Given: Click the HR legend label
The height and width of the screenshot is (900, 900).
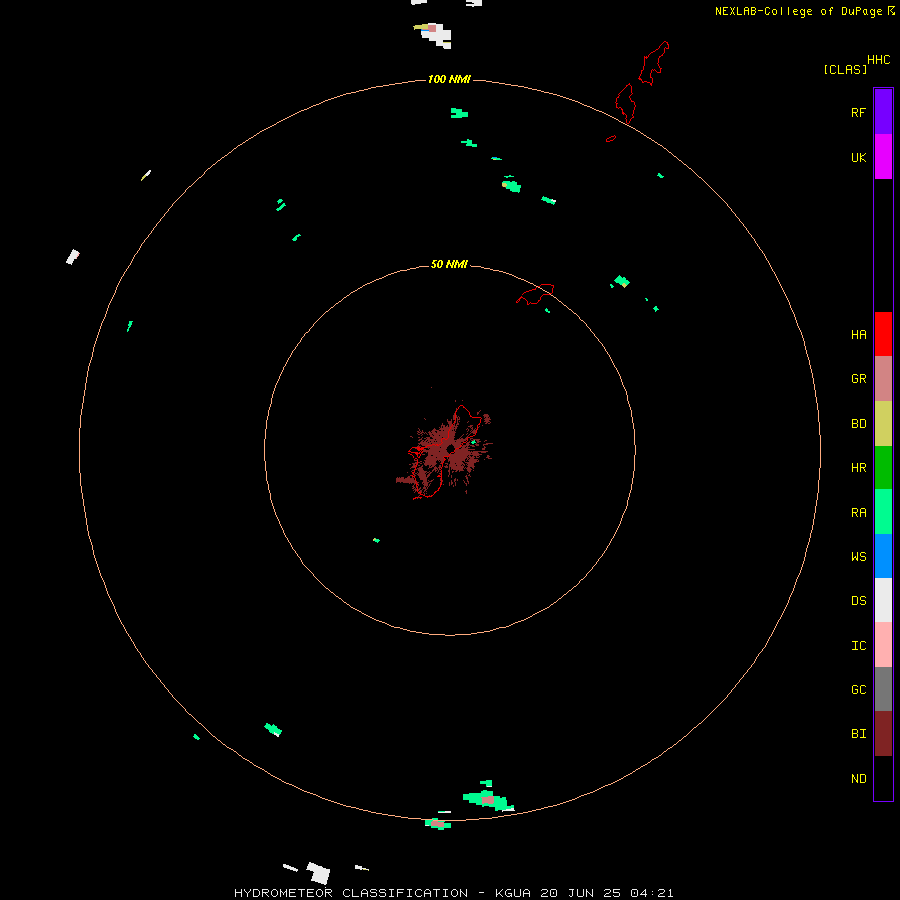Looking at the screenshot, I should (x=858, y=468).
